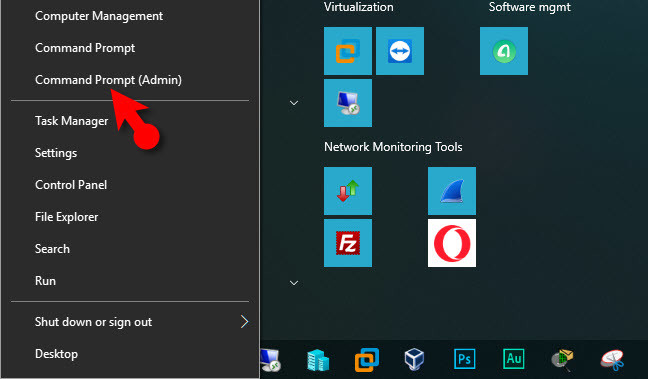
Task: Open the Remote Desktop Connection tile
Action: [x=348, y=103]
